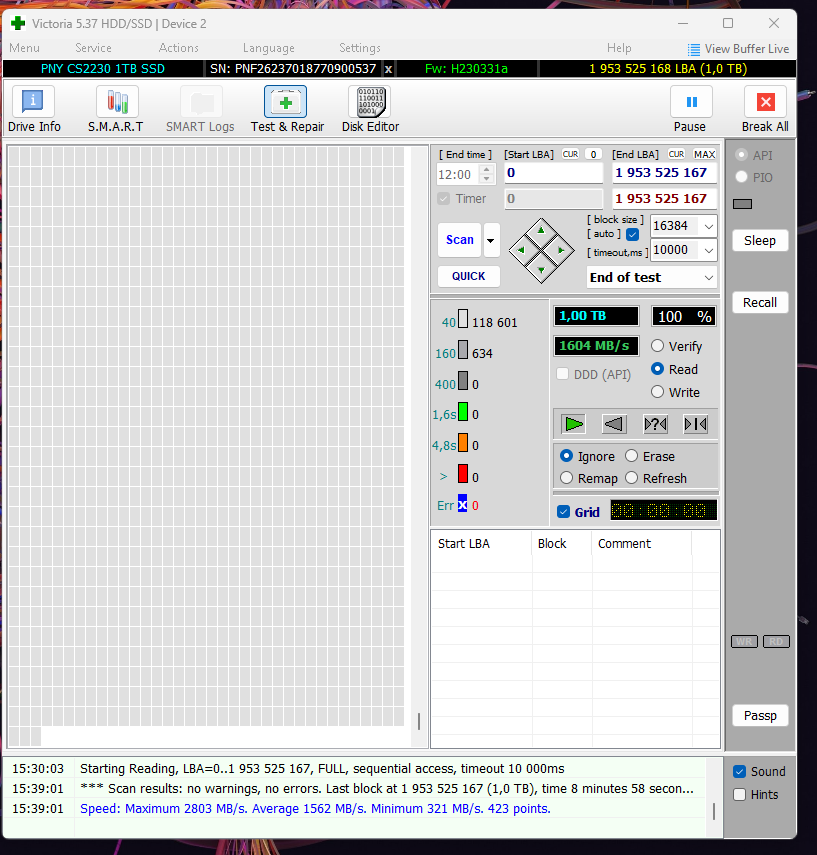Open the block size 16384 dropdown
Image resolution: width=817 pixels, height=855 pixels.
pos(708,226)
